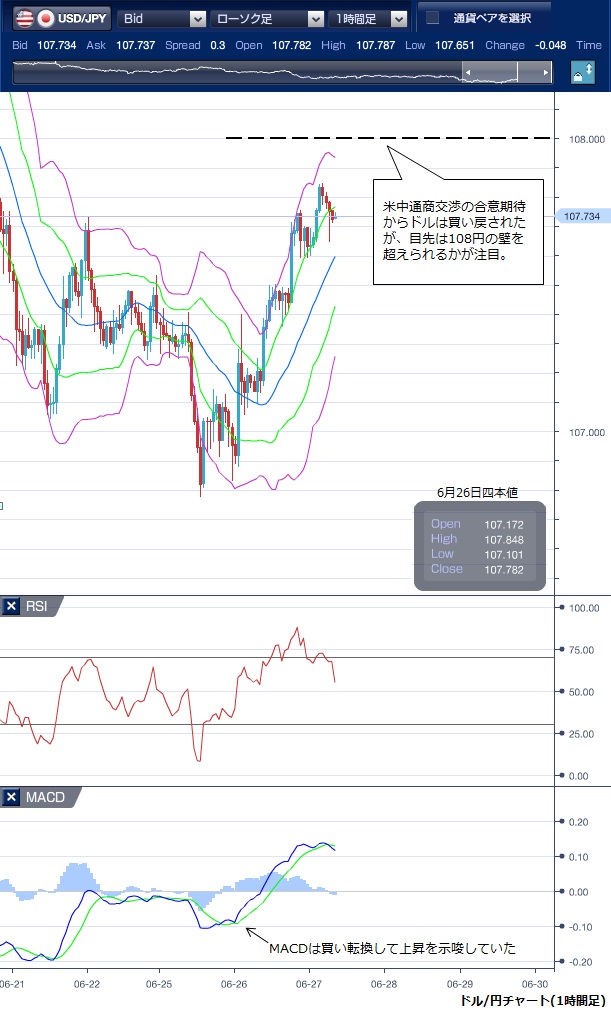Click the chart expand icon beside overview bar

[583, 74]
